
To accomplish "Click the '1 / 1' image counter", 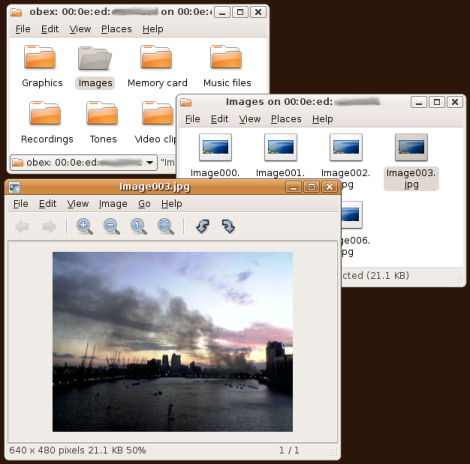I will coord(289,451).
